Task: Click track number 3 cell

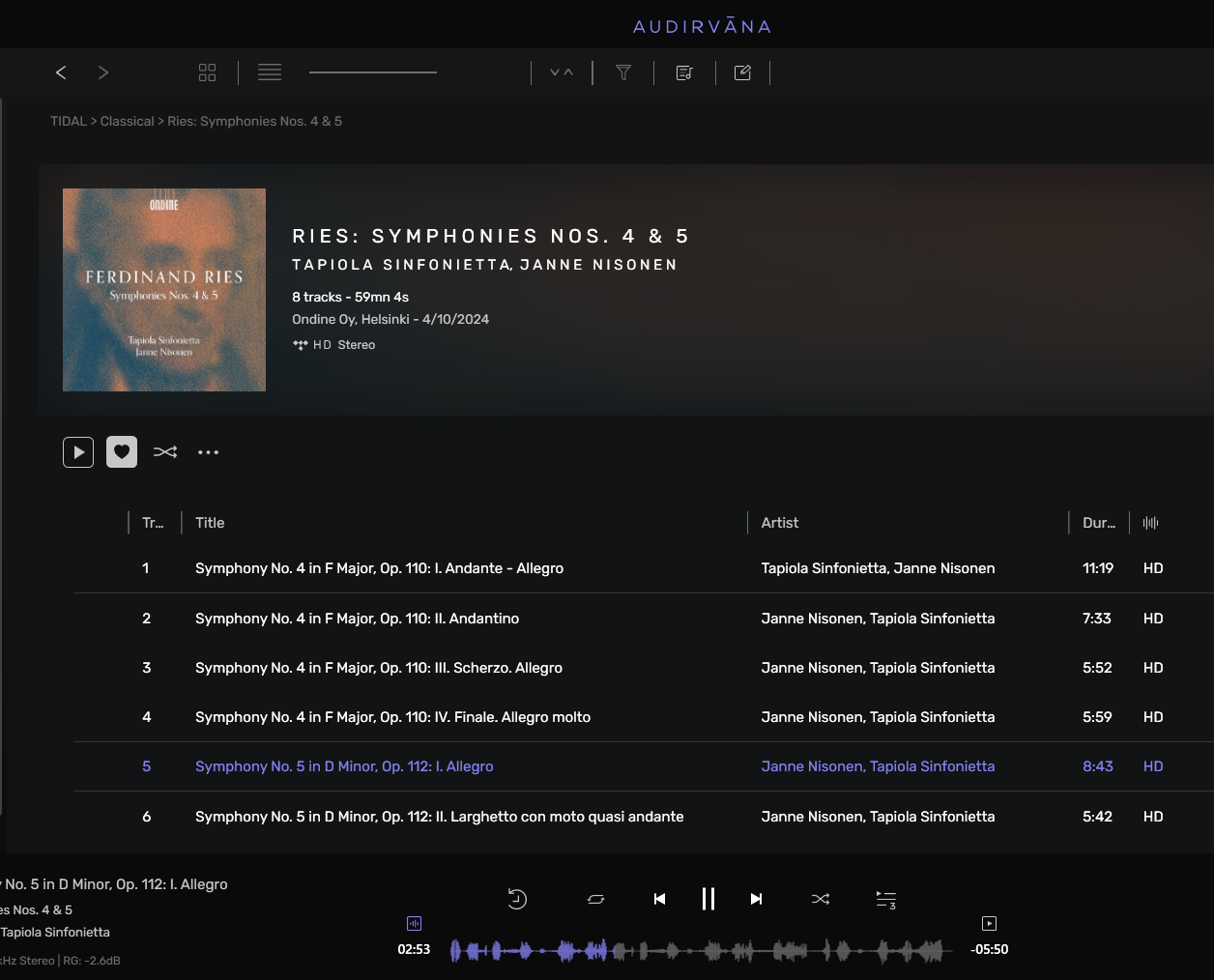Action: coord(147,668)
